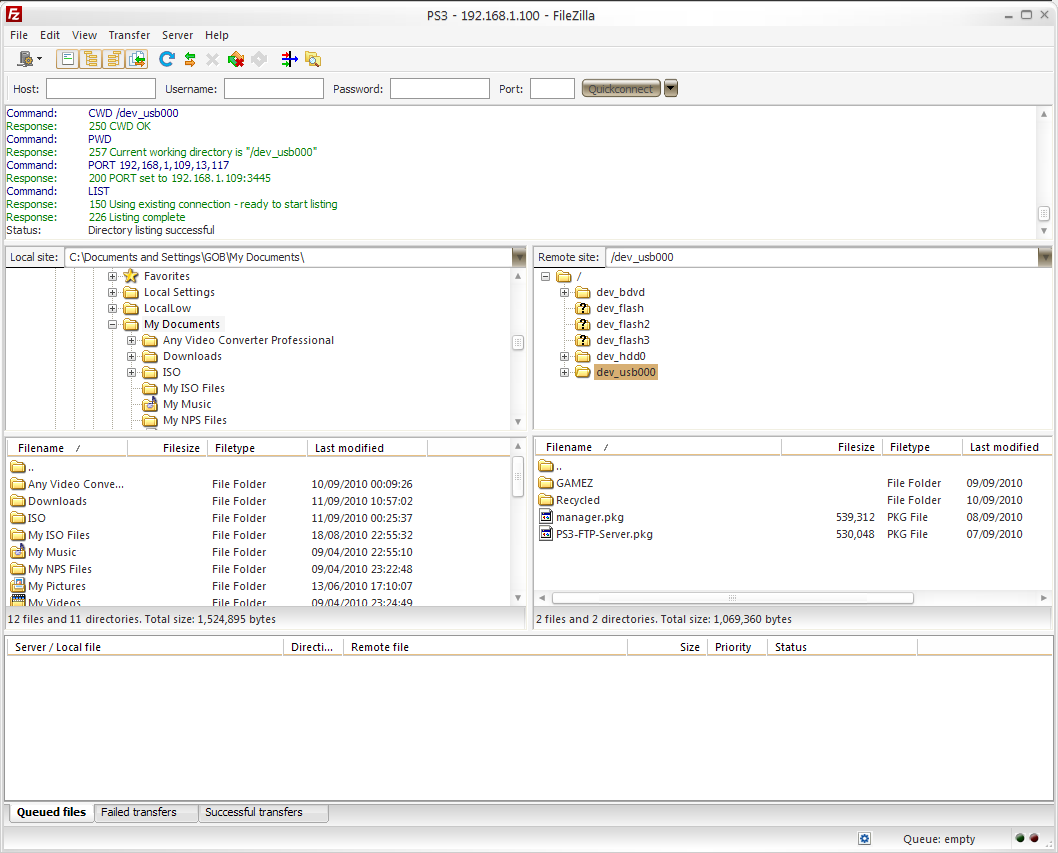
Task: Click the Quickconnect button
Action: coord(621,89)
